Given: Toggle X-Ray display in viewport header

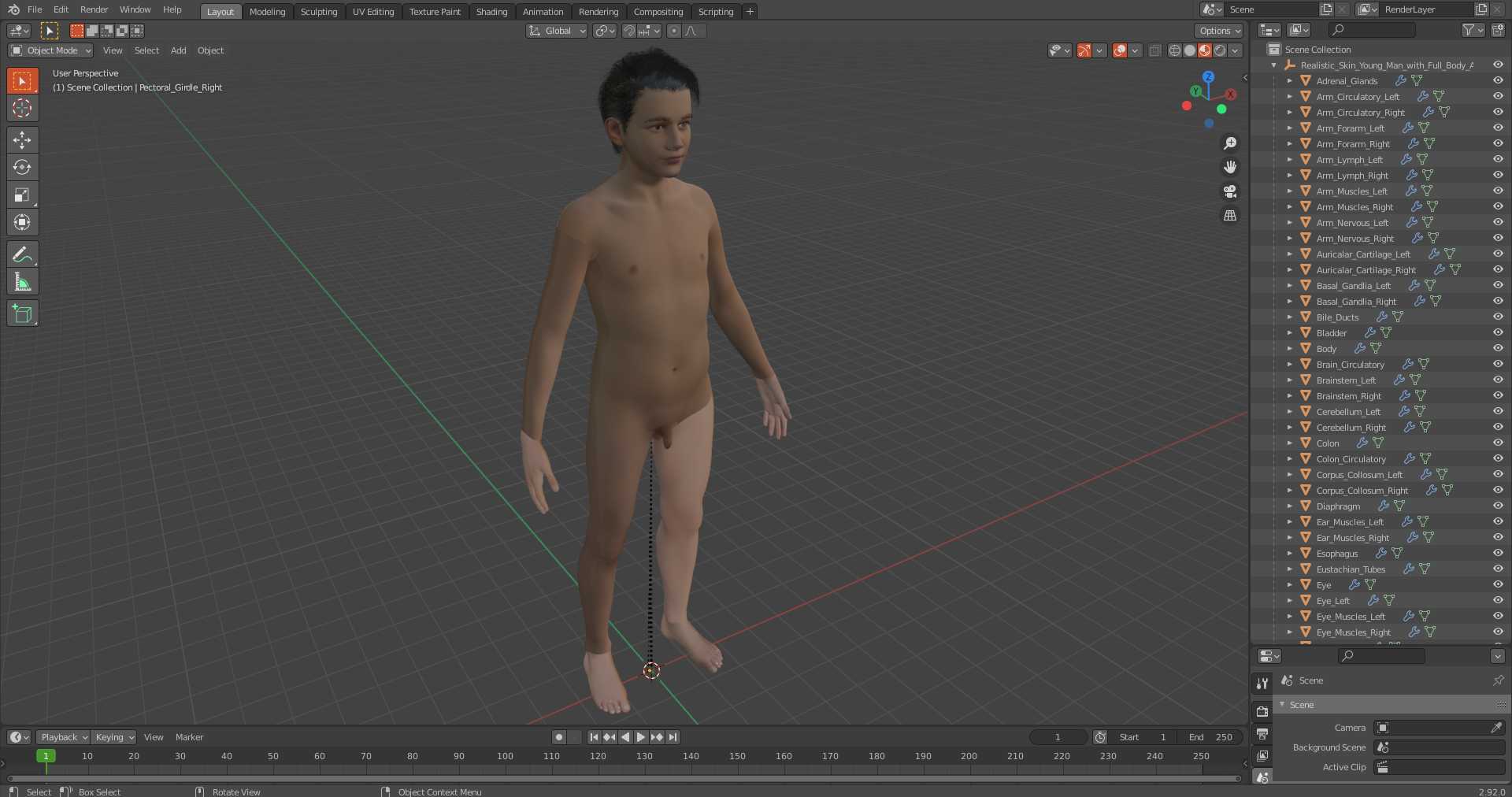Looking at the screenshot, I should coord(1154,50).
